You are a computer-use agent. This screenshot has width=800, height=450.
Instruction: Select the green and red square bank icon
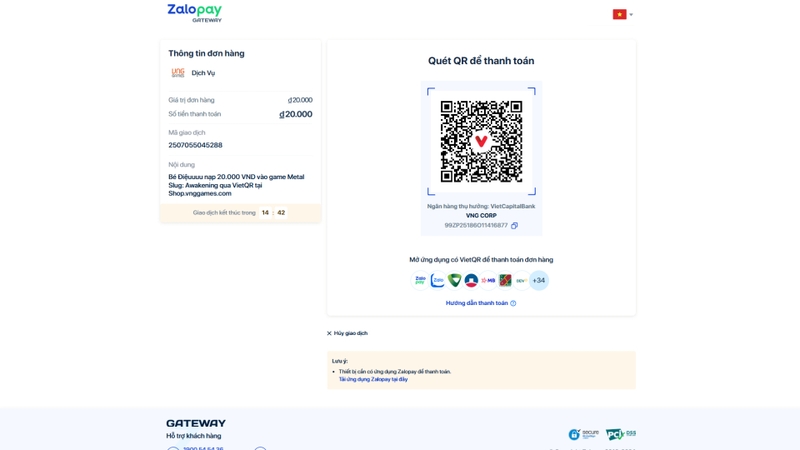[505, 280]
